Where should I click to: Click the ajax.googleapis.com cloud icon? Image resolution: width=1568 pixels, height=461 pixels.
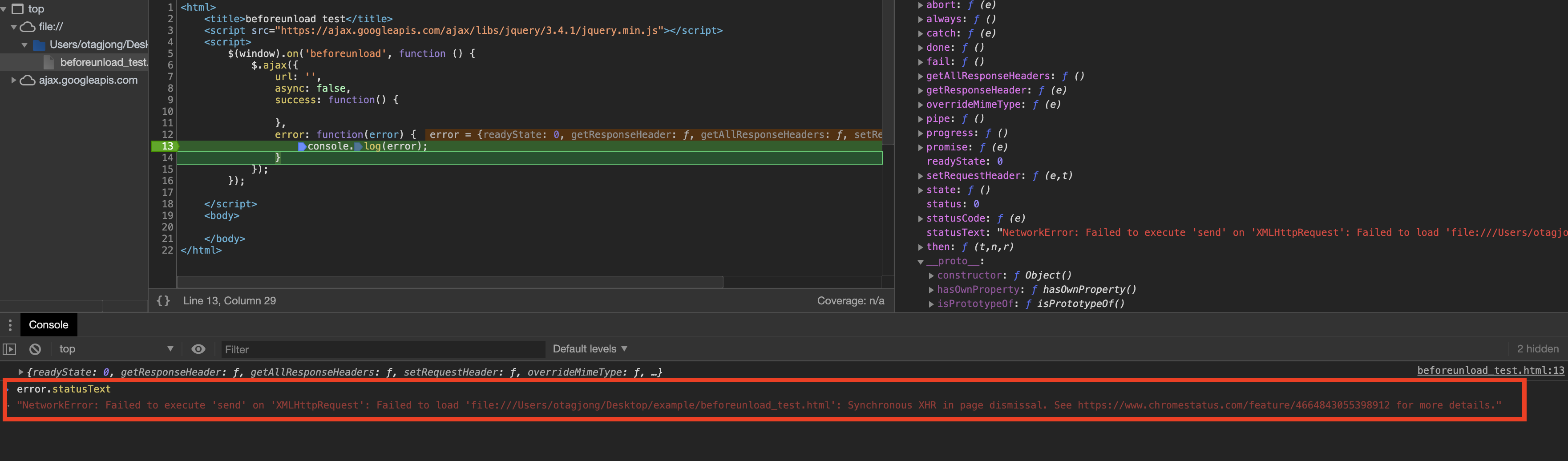pyautogui.click(x=28, y=81)
